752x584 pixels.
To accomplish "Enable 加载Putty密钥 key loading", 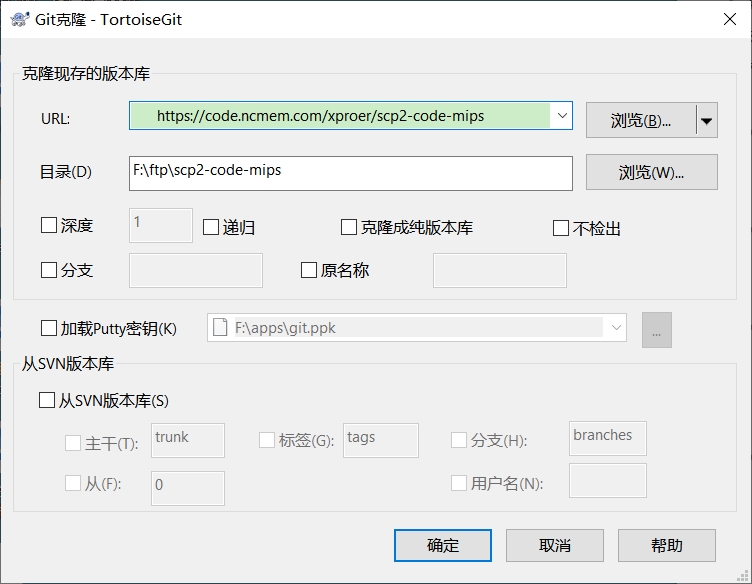I will point(49,328).
